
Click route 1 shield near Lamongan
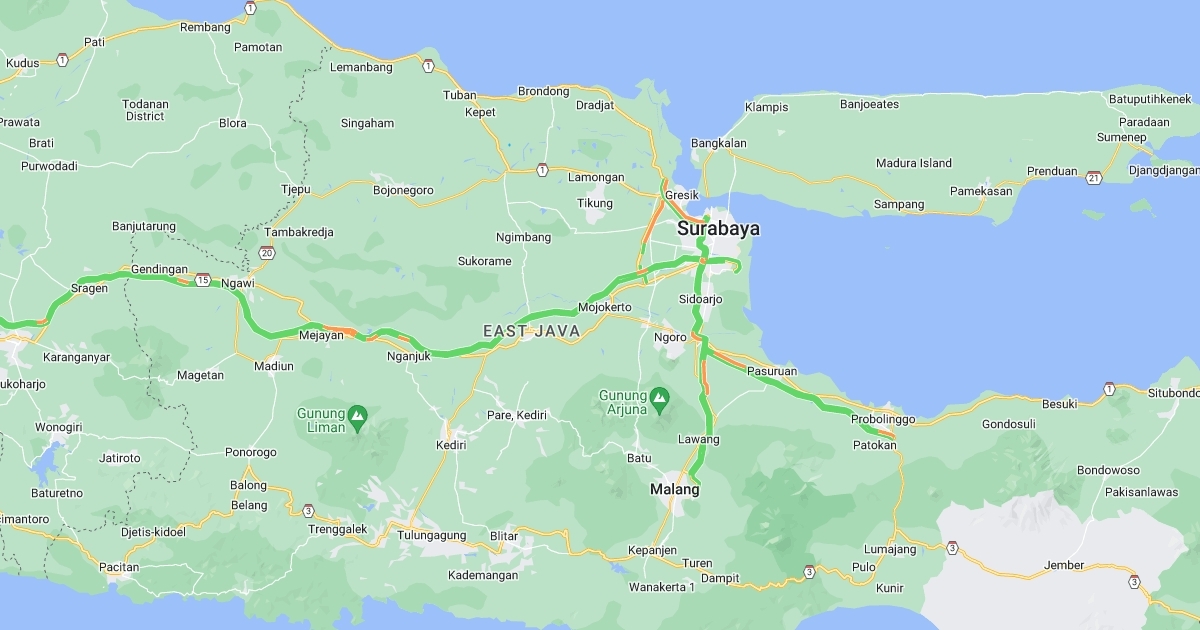click(541, 168)
